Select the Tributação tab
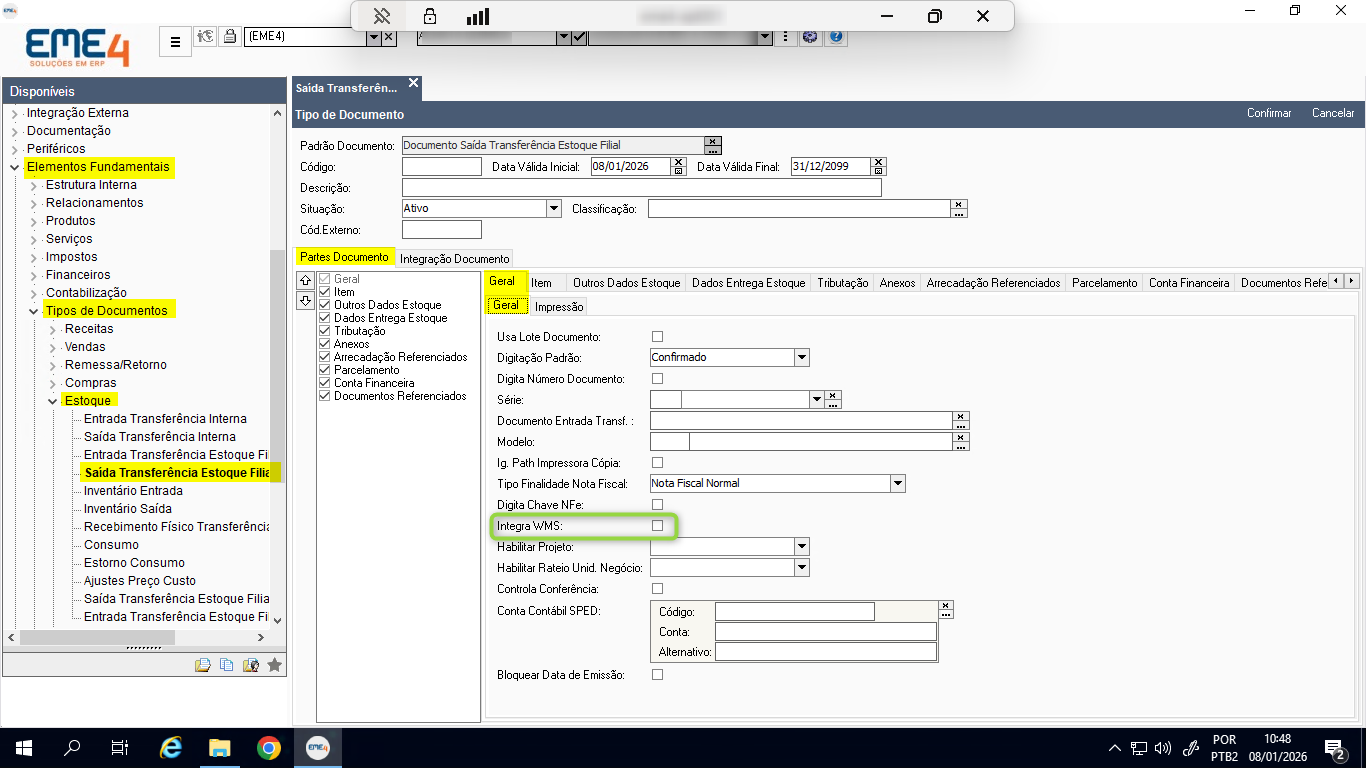 tap(842, 283)
